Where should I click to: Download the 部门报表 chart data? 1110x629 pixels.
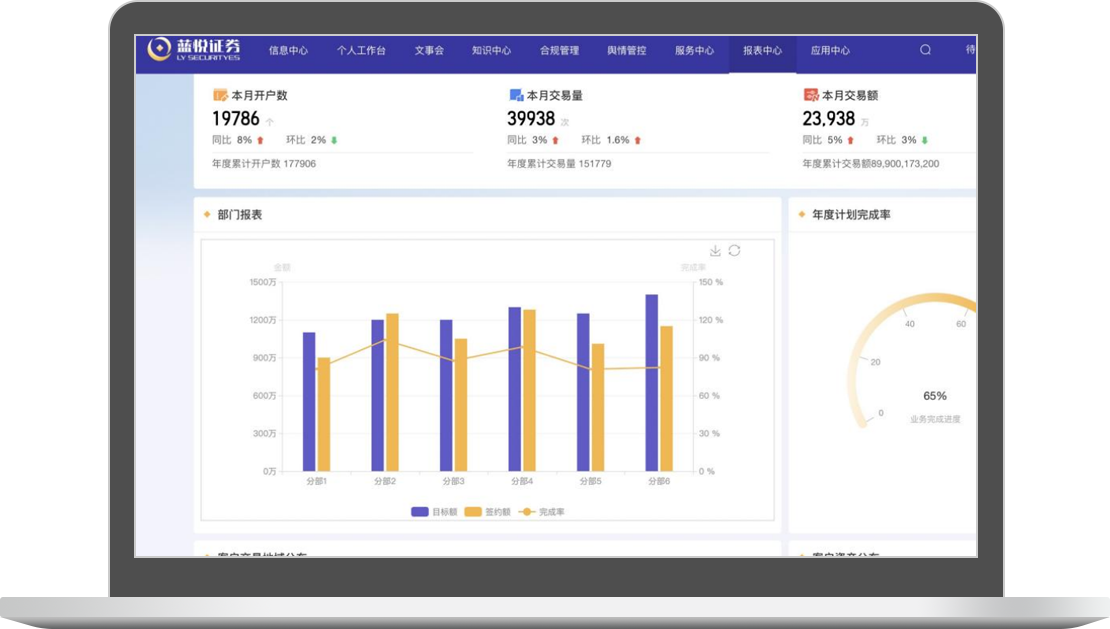[x=715, y=251]
